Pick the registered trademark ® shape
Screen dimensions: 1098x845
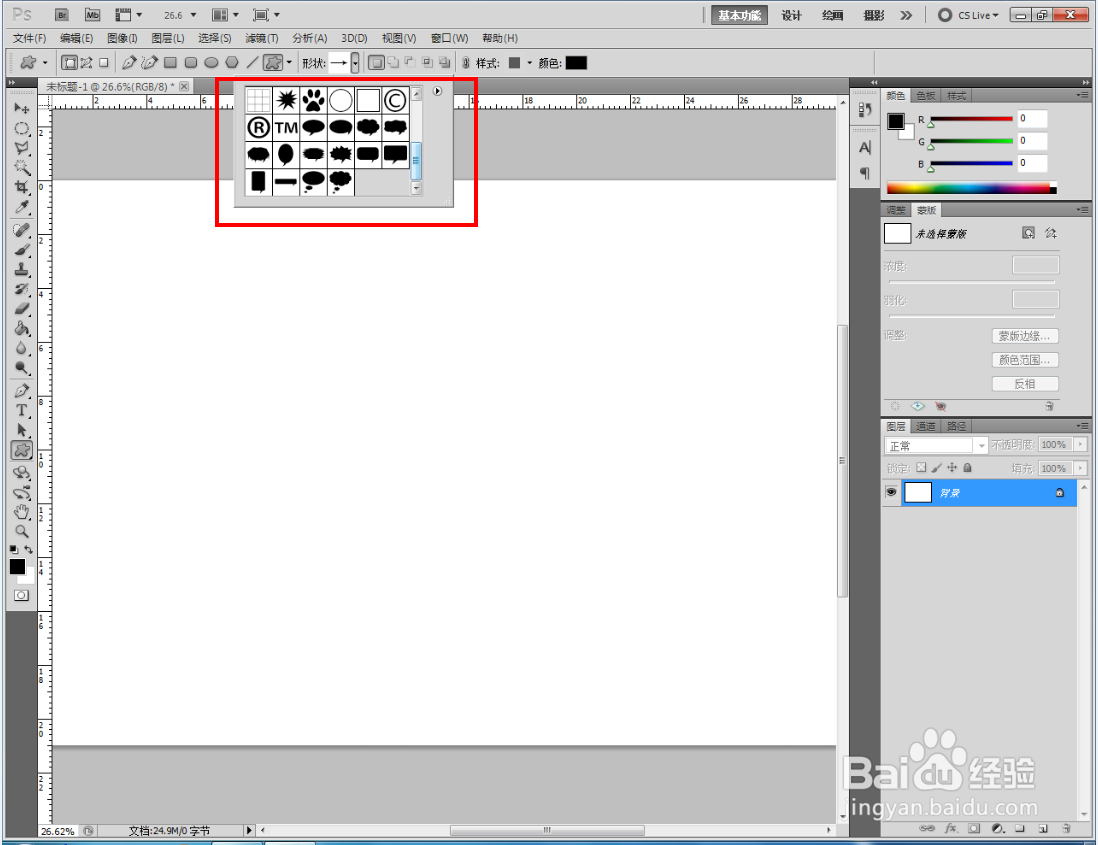point(258,127)
